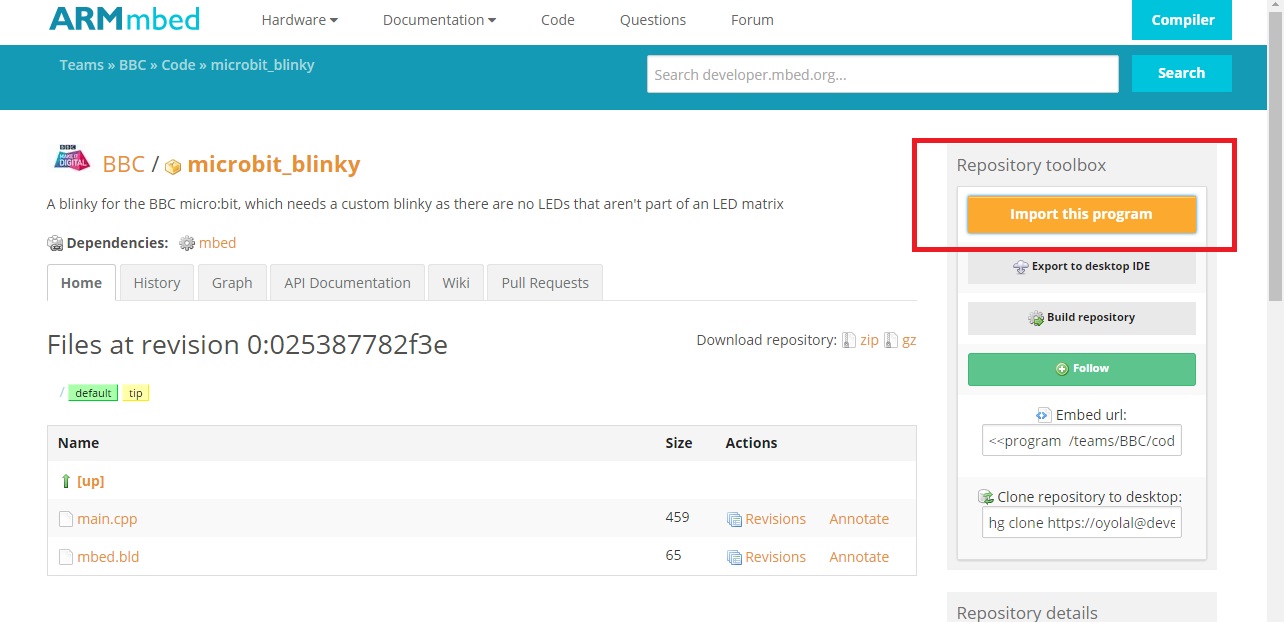Click the package icon beside microbit_blinky
Image resolution: width=1284 pixels, height=622 pixels.
[x=173, y=167]
